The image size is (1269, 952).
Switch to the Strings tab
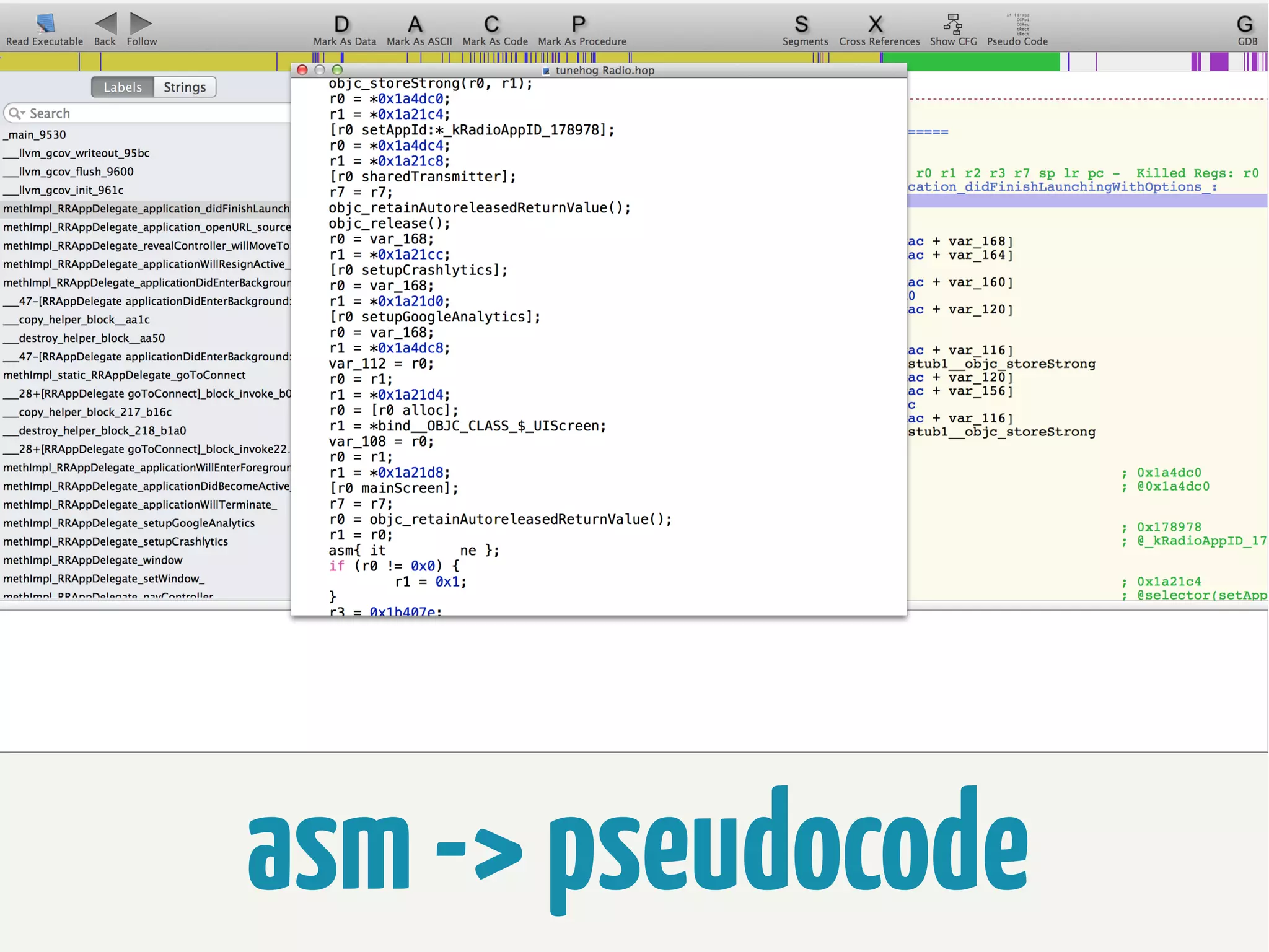tap(185, 87)
